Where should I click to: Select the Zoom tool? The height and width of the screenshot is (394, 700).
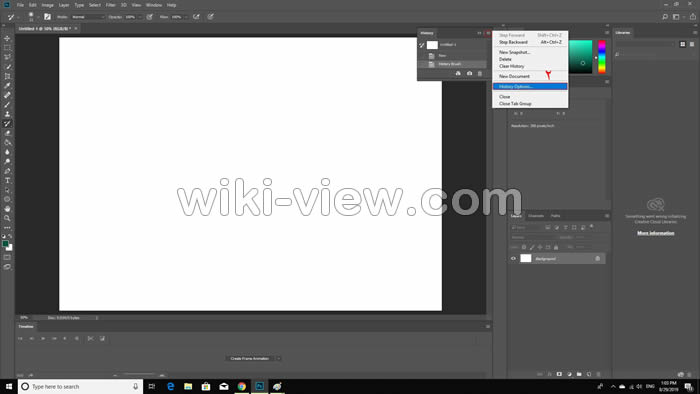click(7, 218)
